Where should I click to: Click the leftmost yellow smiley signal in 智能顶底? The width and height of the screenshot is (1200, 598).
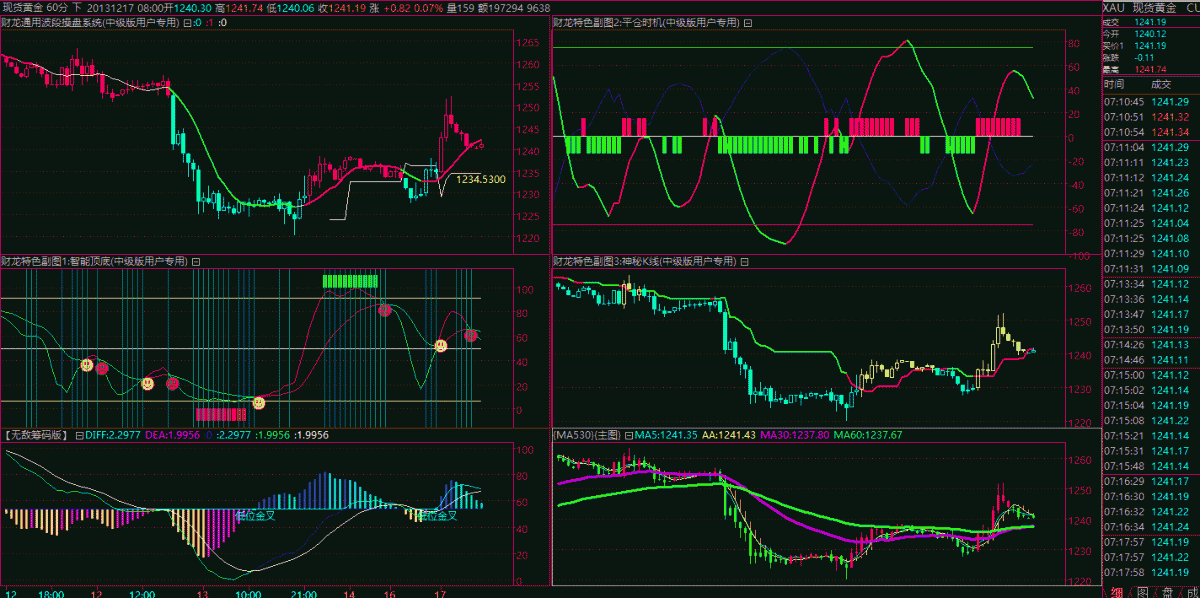(87, 365)
